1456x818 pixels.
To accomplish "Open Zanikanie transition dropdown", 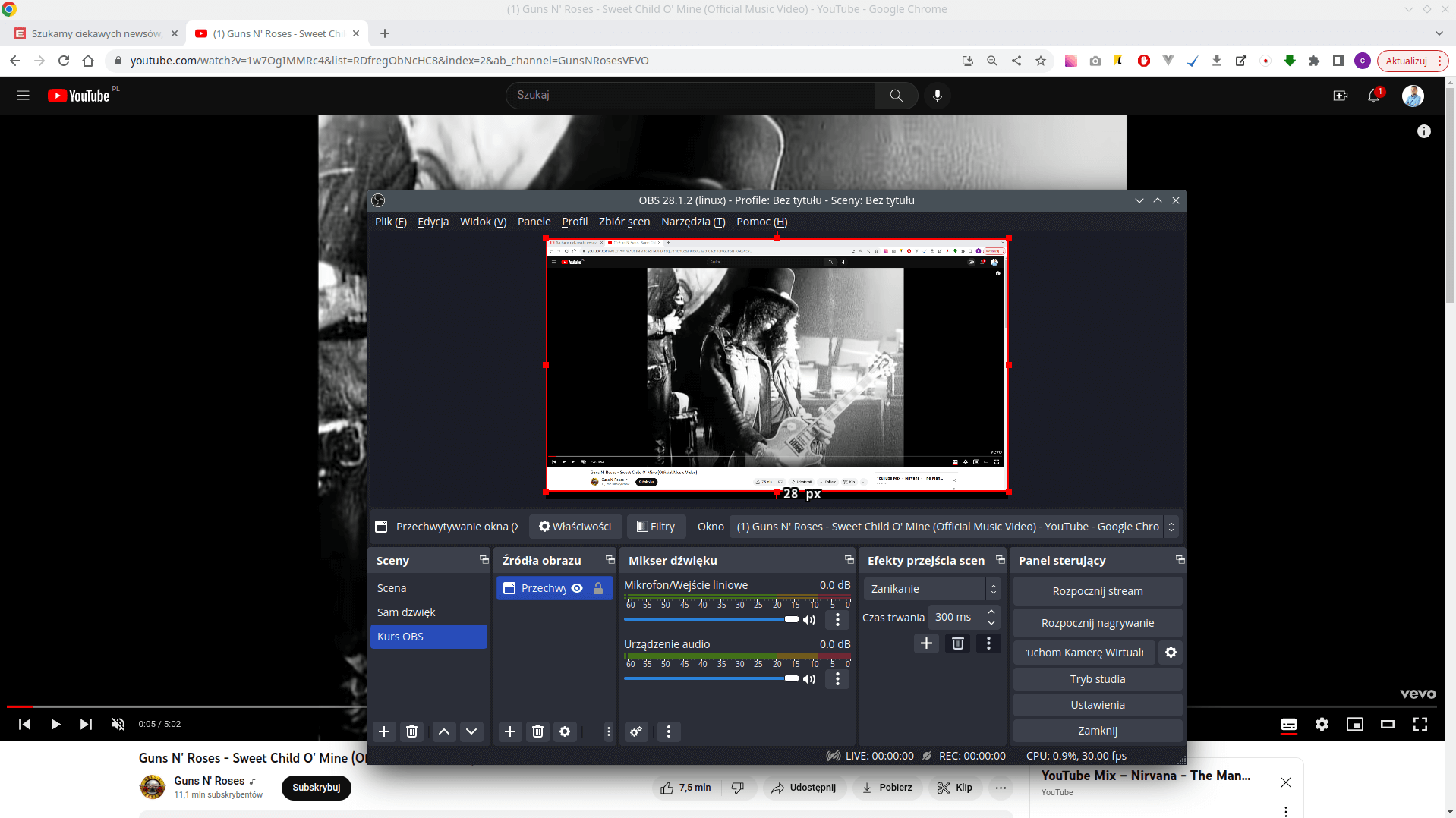I will (933, 589).
